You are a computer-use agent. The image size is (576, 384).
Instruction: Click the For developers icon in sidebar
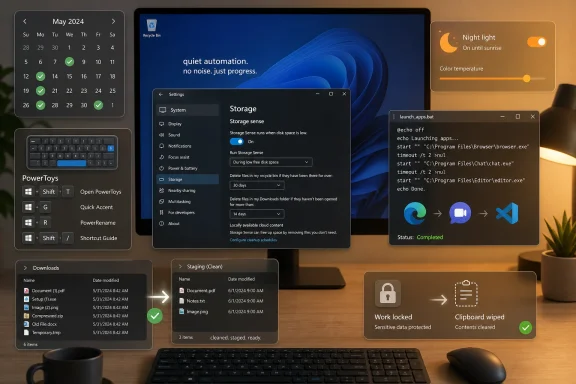coord(162,212)
